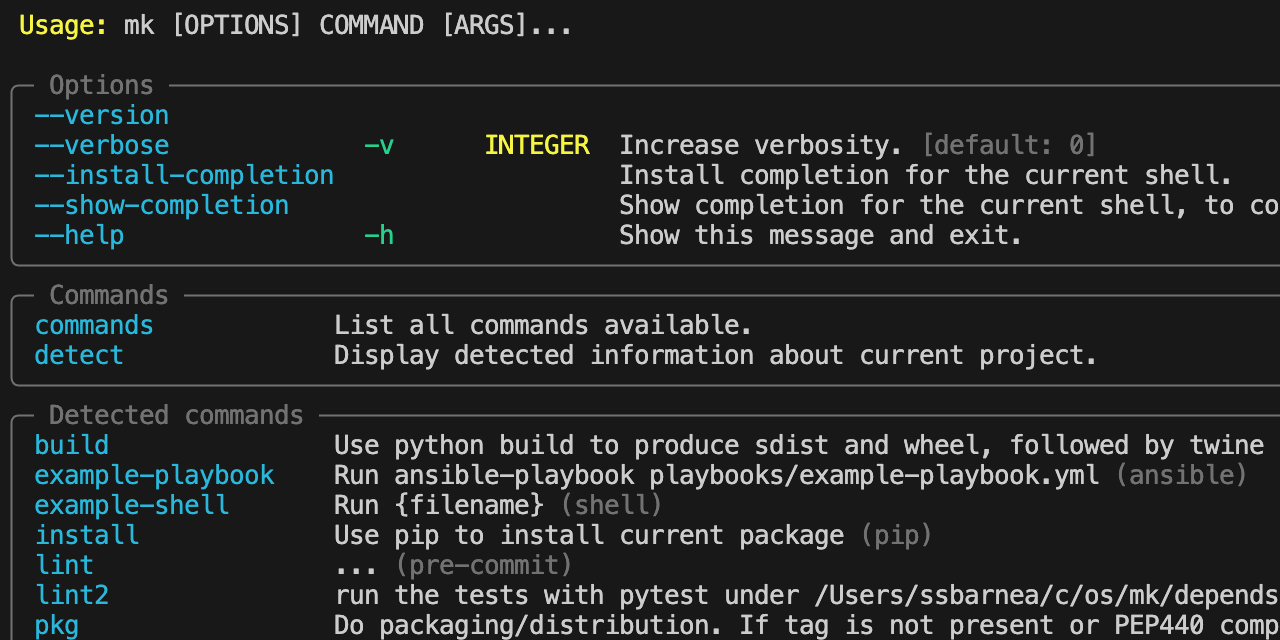1280x640 pixels.
Task: Click the yellow 'Usage:' label
Action: pos(64,26)
